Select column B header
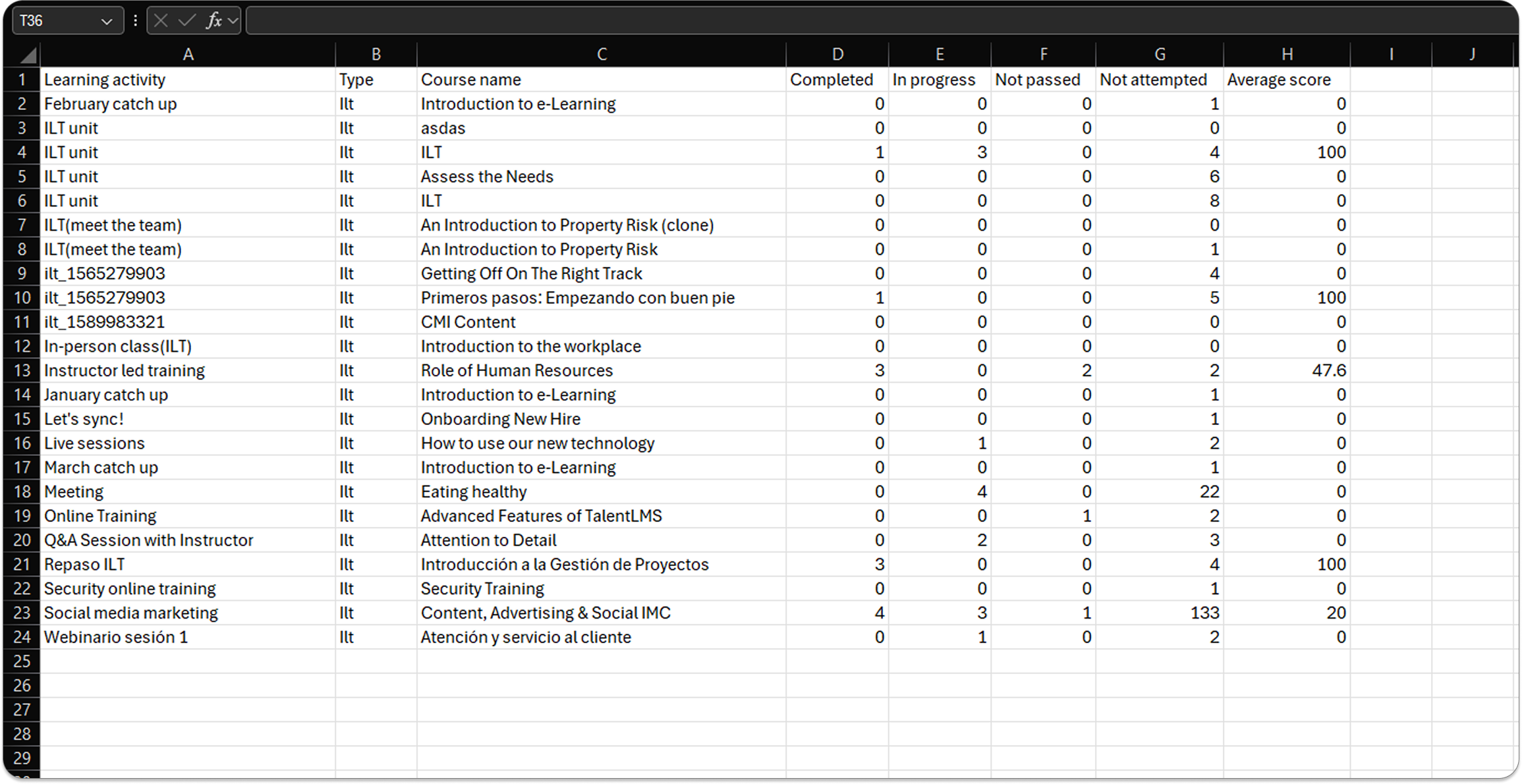This screenshot has height=784, width=1522. click(376, 55)
